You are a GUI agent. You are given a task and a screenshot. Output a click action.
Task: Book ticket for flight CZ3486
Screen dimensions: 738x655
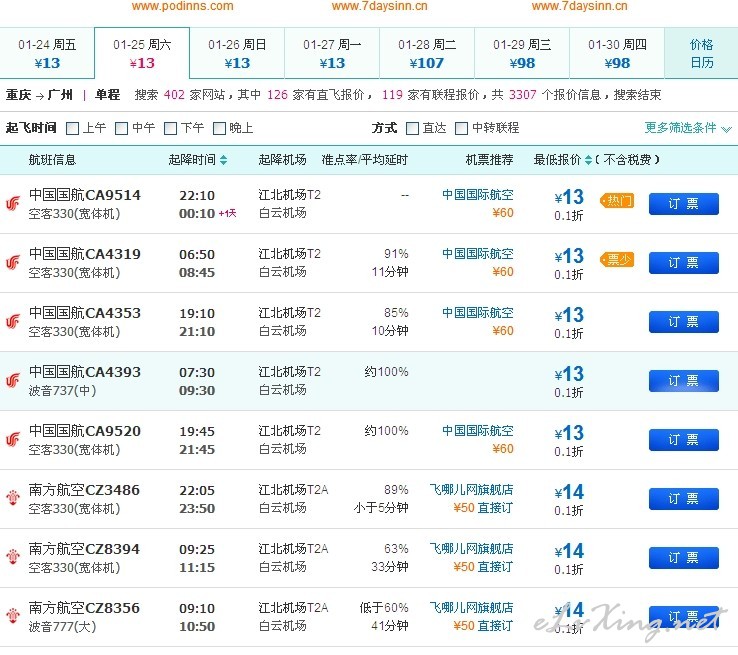click(683, 499)
